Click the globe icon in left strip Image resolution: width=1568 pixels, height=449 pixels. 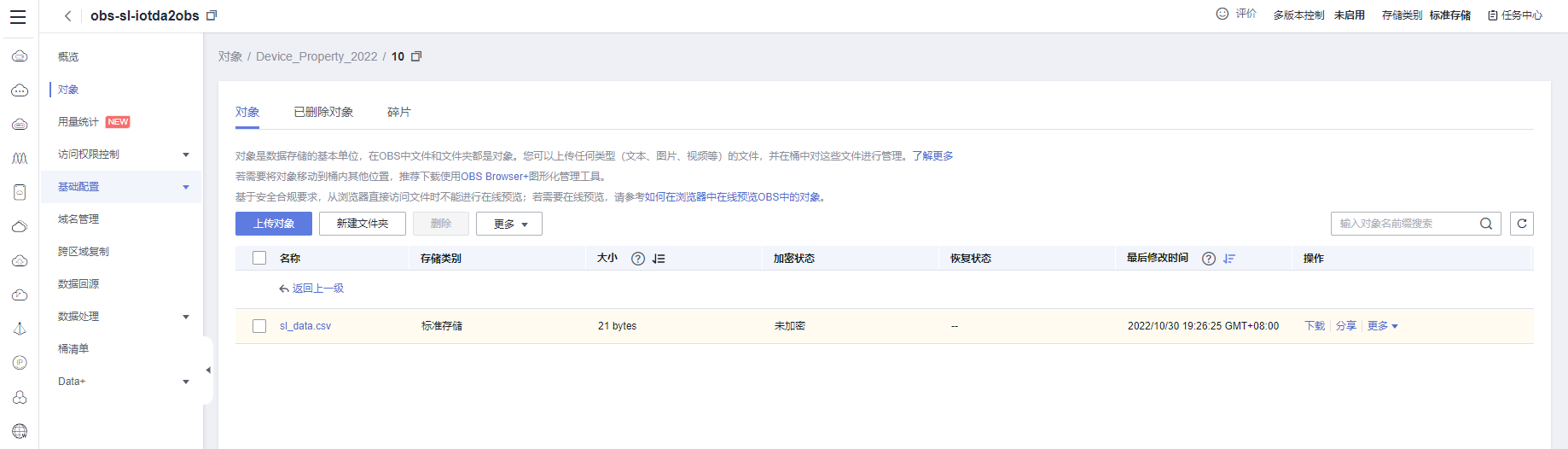[x=20, y=431]
